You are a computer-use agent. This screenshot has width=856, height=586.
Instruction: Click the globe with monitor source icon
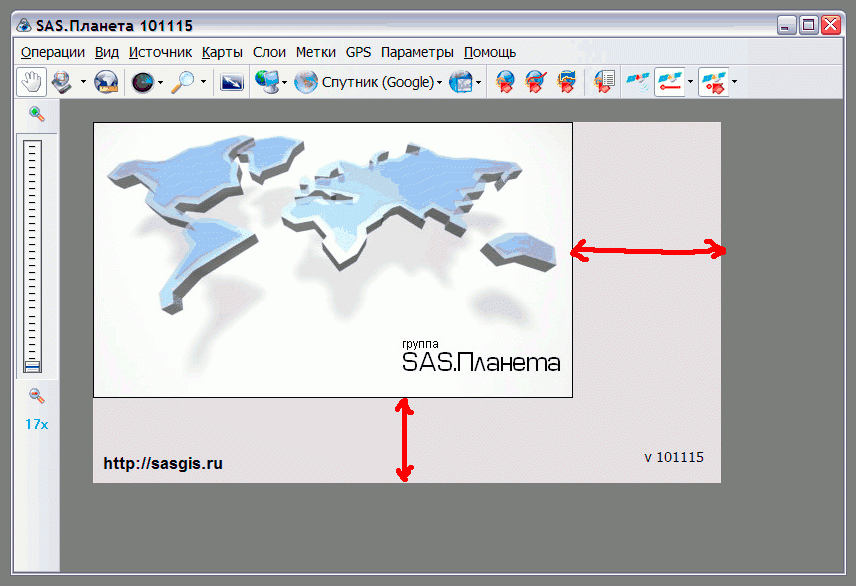tap(266, 82)
